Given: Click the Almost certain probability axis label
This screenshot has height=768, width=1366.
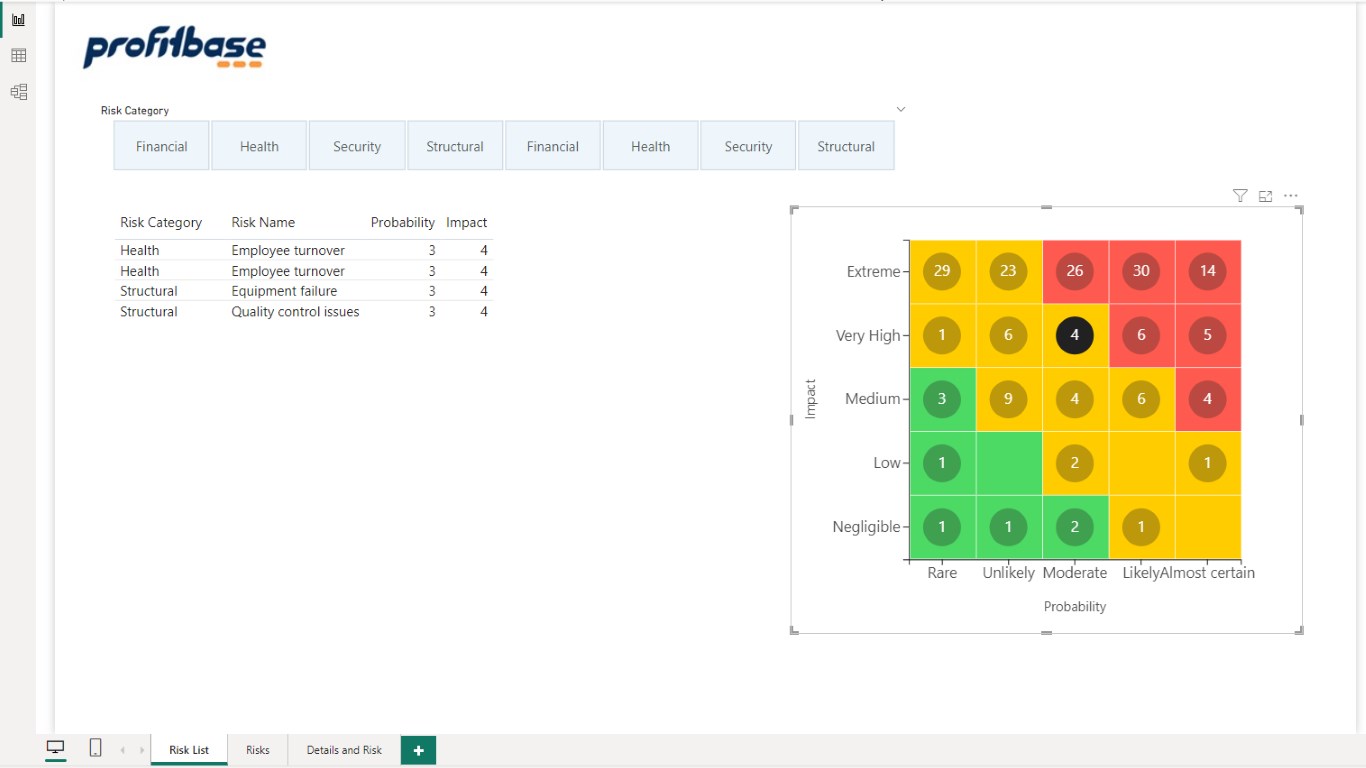Looking at the screenshot, I should [1208, 573].
